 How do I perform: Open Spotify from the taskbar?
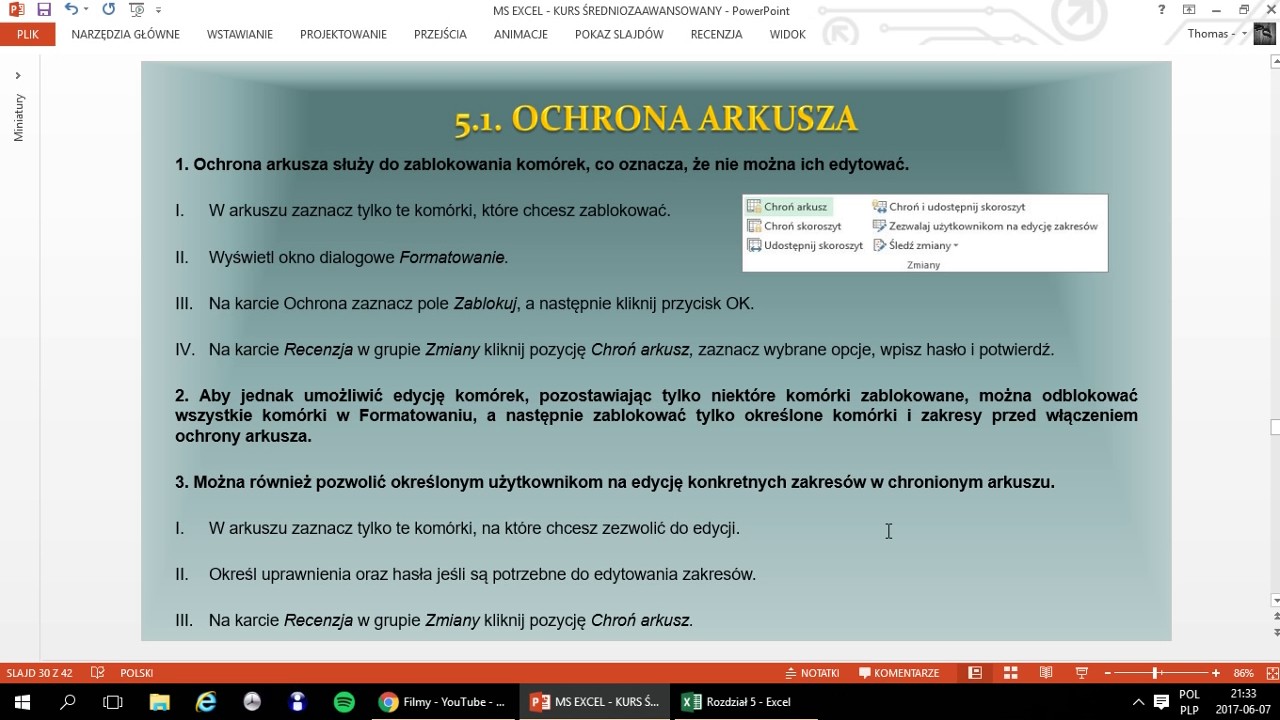344,702
